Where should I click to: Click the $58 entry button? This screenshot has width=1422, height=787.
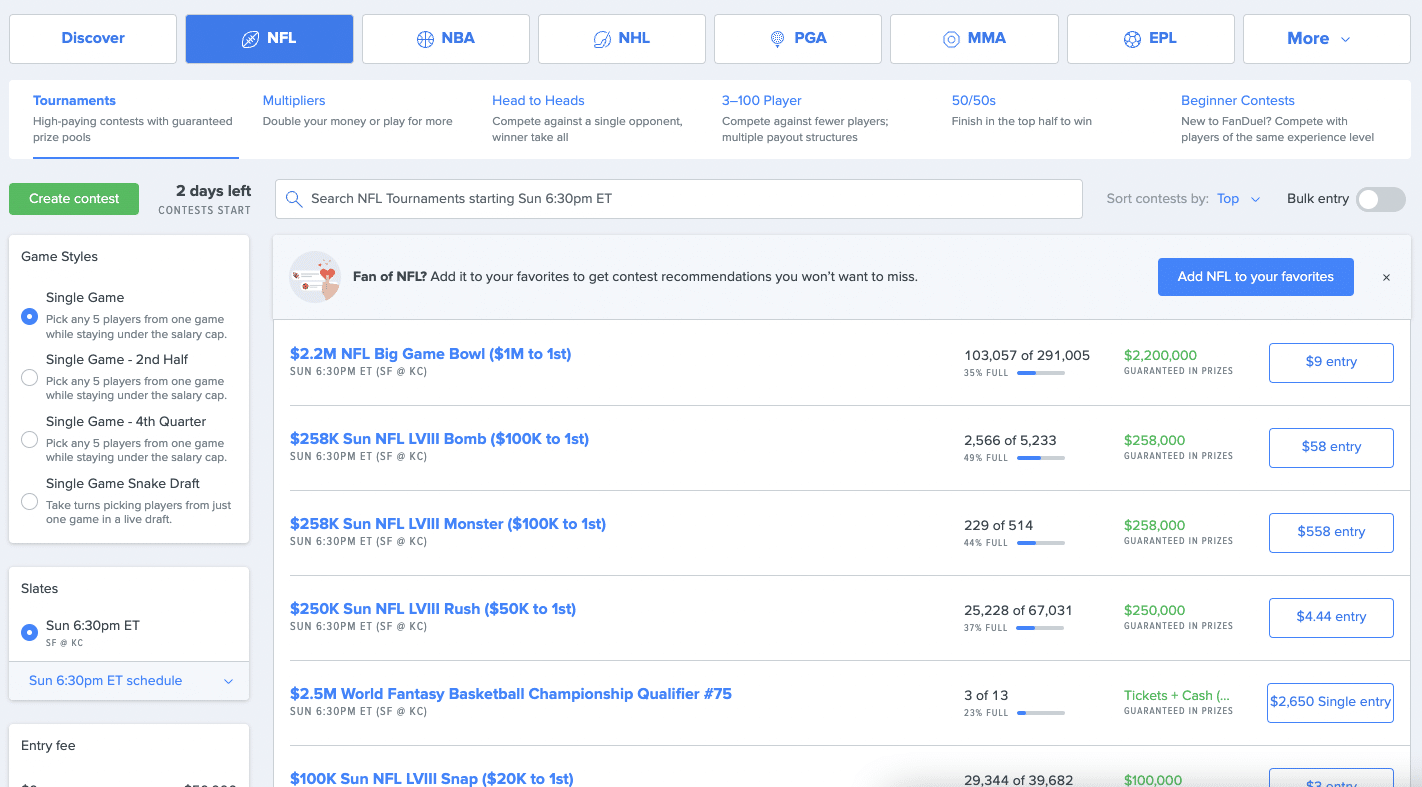[x=1331, y=448]
